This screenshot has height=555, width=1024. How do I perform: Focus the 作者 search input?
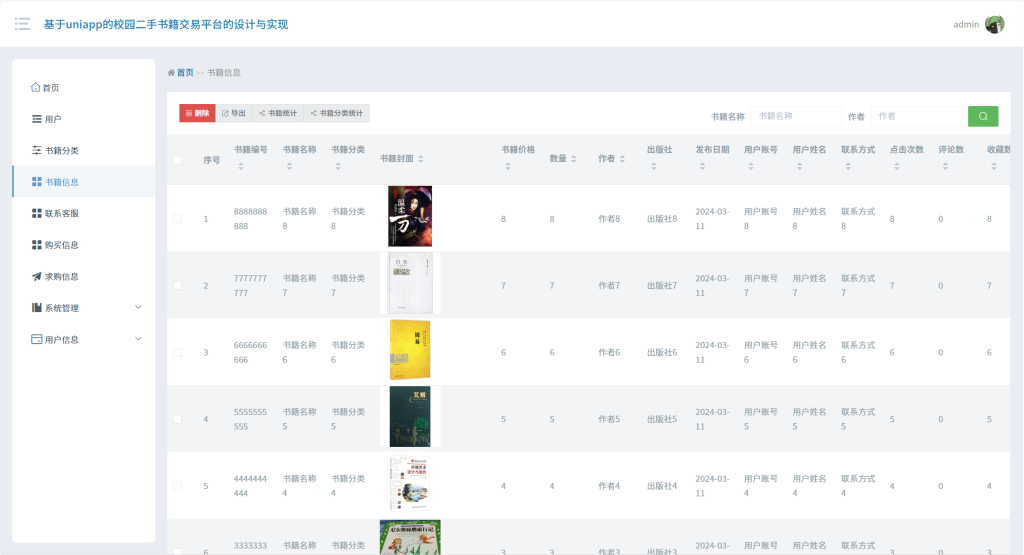click(916, 116)
